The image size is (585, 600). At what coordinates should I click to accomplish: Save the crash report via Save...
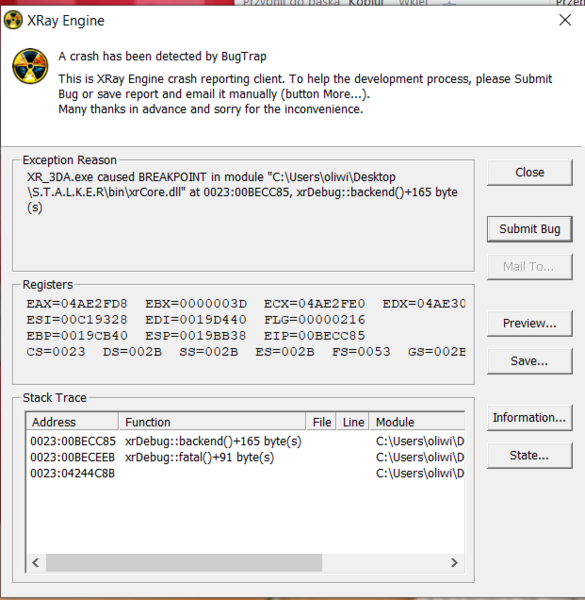(530, 361)
